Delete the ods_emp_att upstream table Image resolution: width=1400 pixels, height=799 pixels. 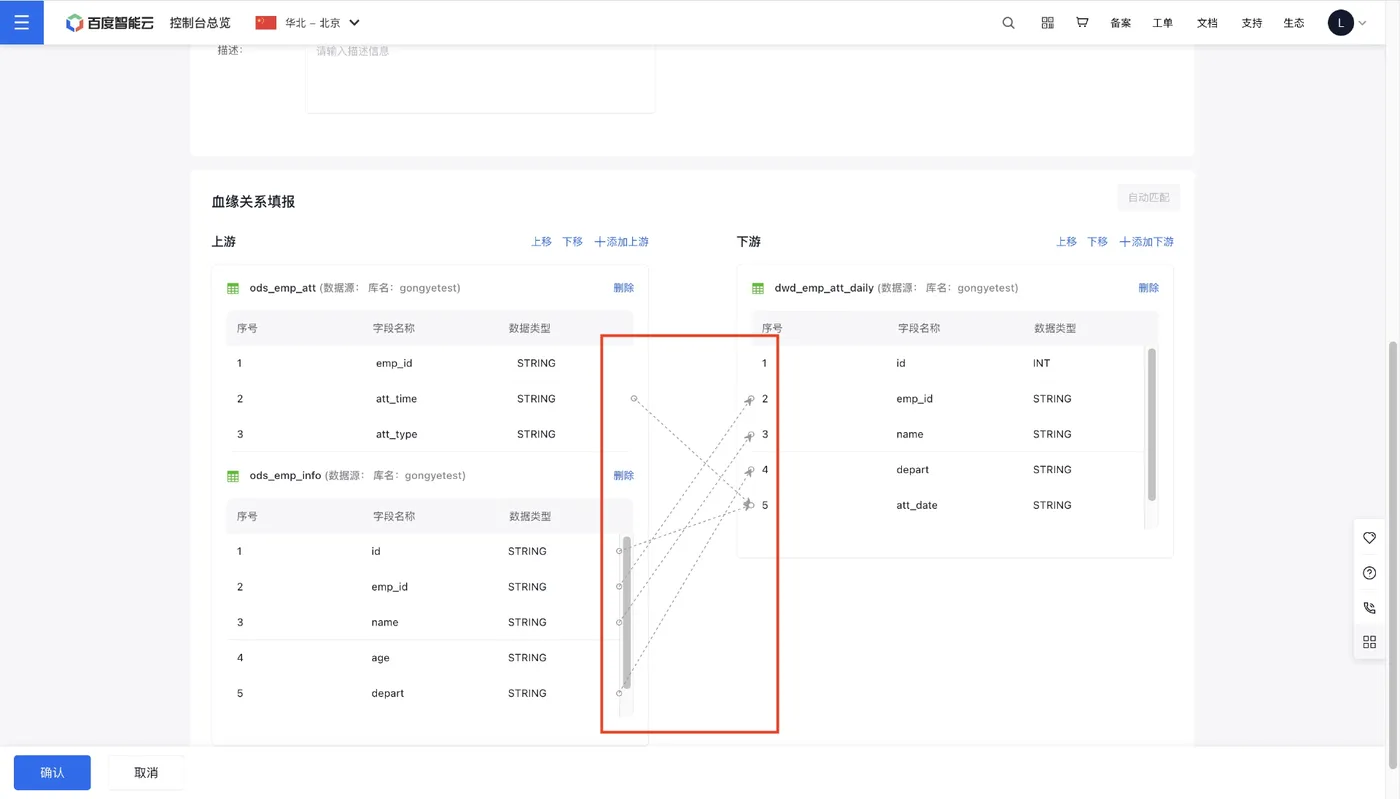pos(624,288)
